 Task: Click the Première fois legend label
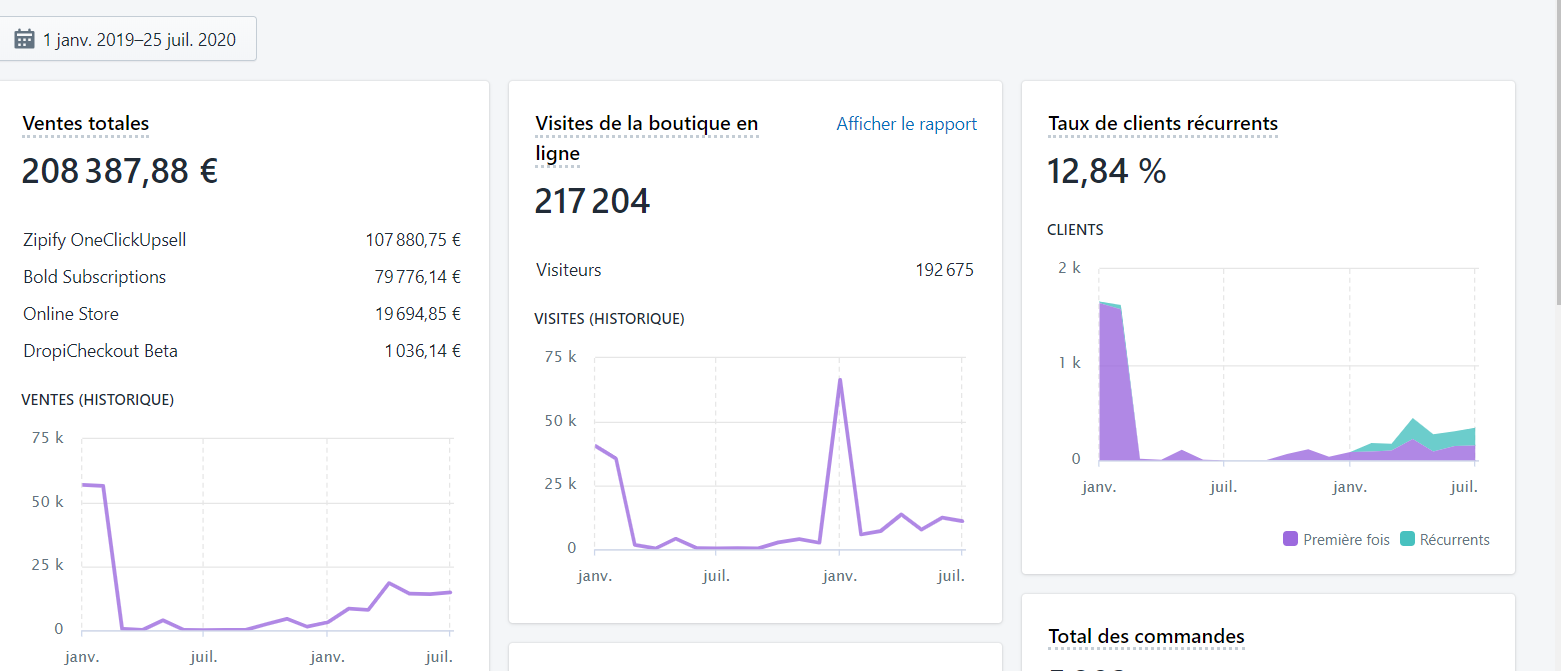[x=1346, y=540]
